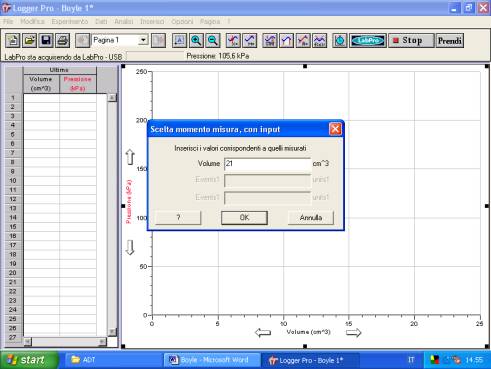
Task: Open file using the folder icon
Action: 29,41
